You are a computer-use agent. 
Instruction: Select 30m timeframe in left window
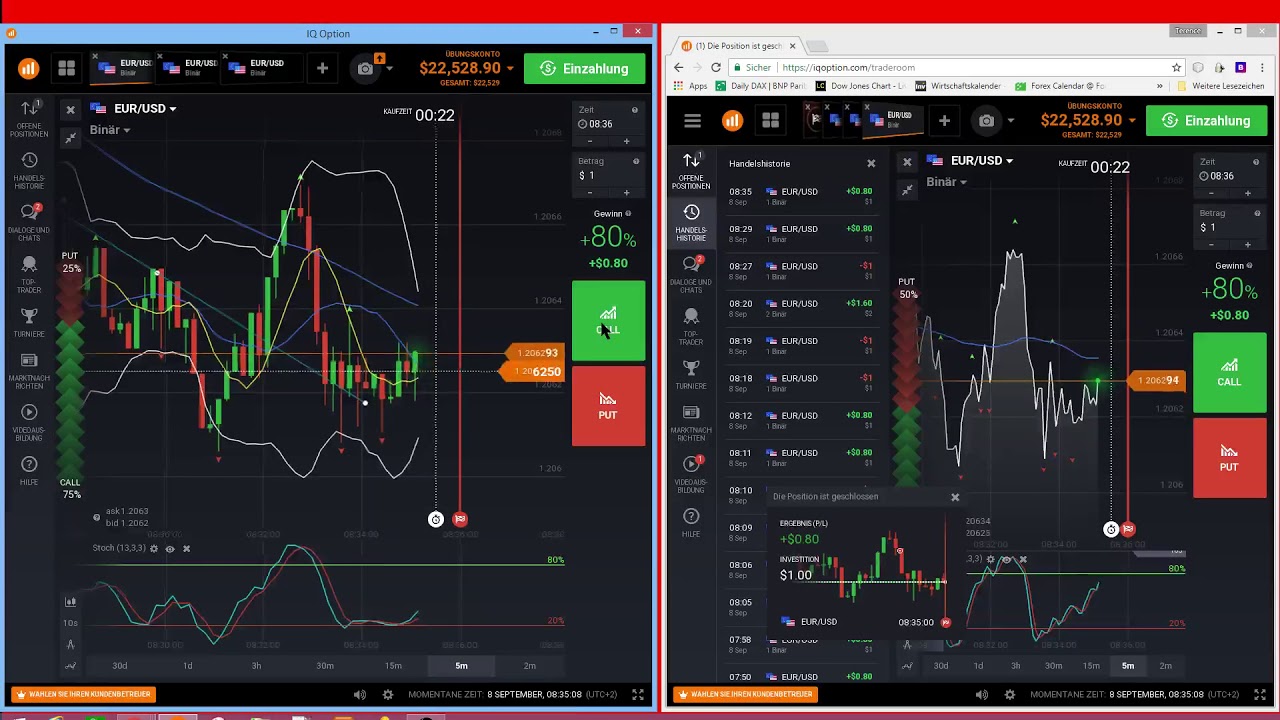(325, 666)
